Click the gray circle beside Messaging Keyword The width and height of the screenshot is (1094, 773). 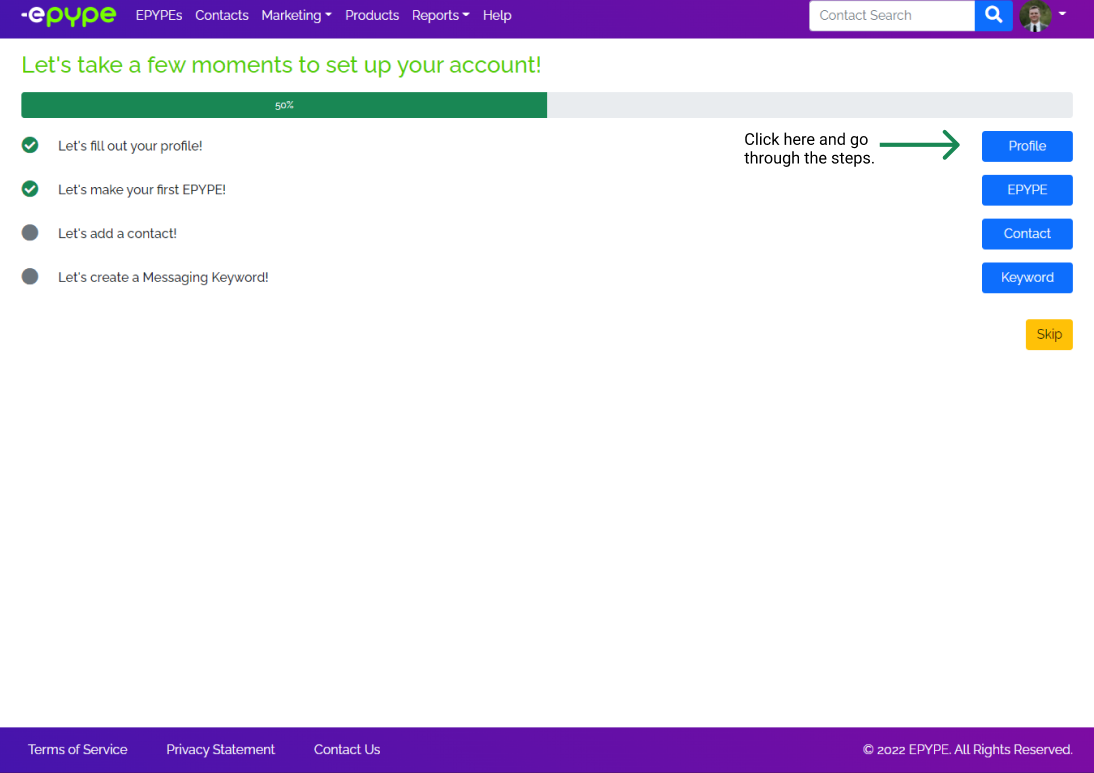click(x=30, y=277)
